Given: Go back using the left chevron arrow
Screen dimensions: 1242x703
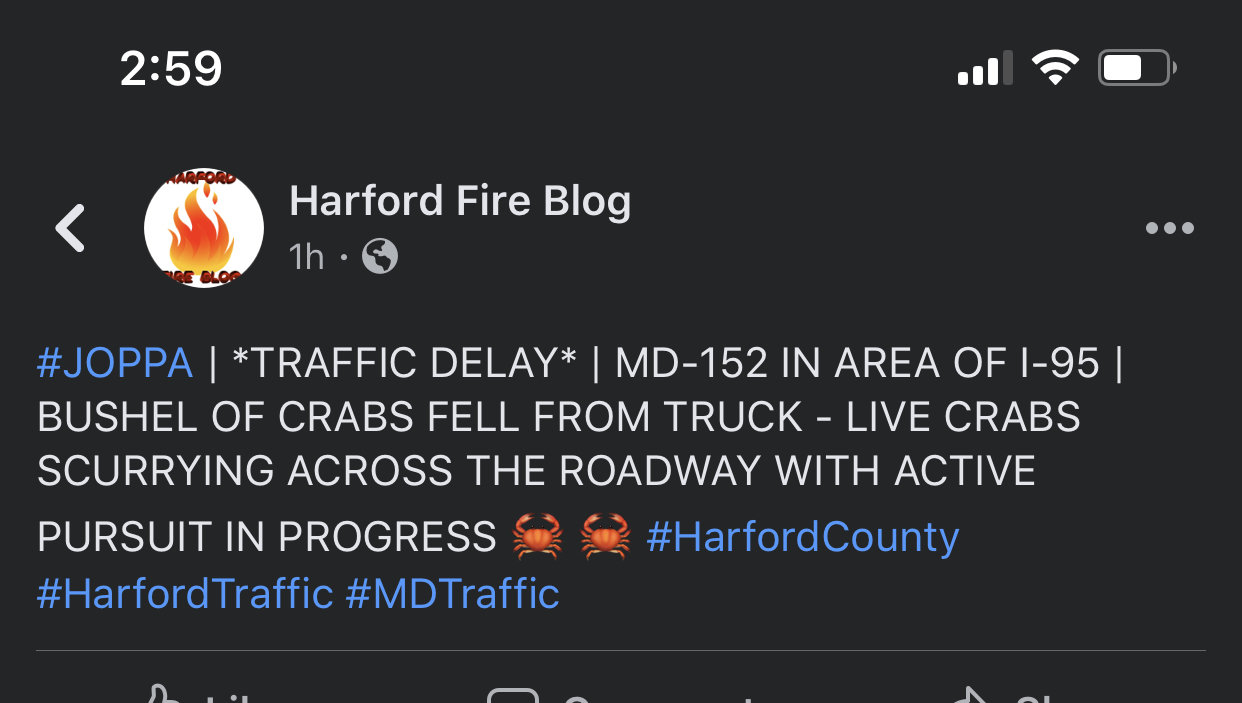Looking at the screenshot, I should 70,228.
